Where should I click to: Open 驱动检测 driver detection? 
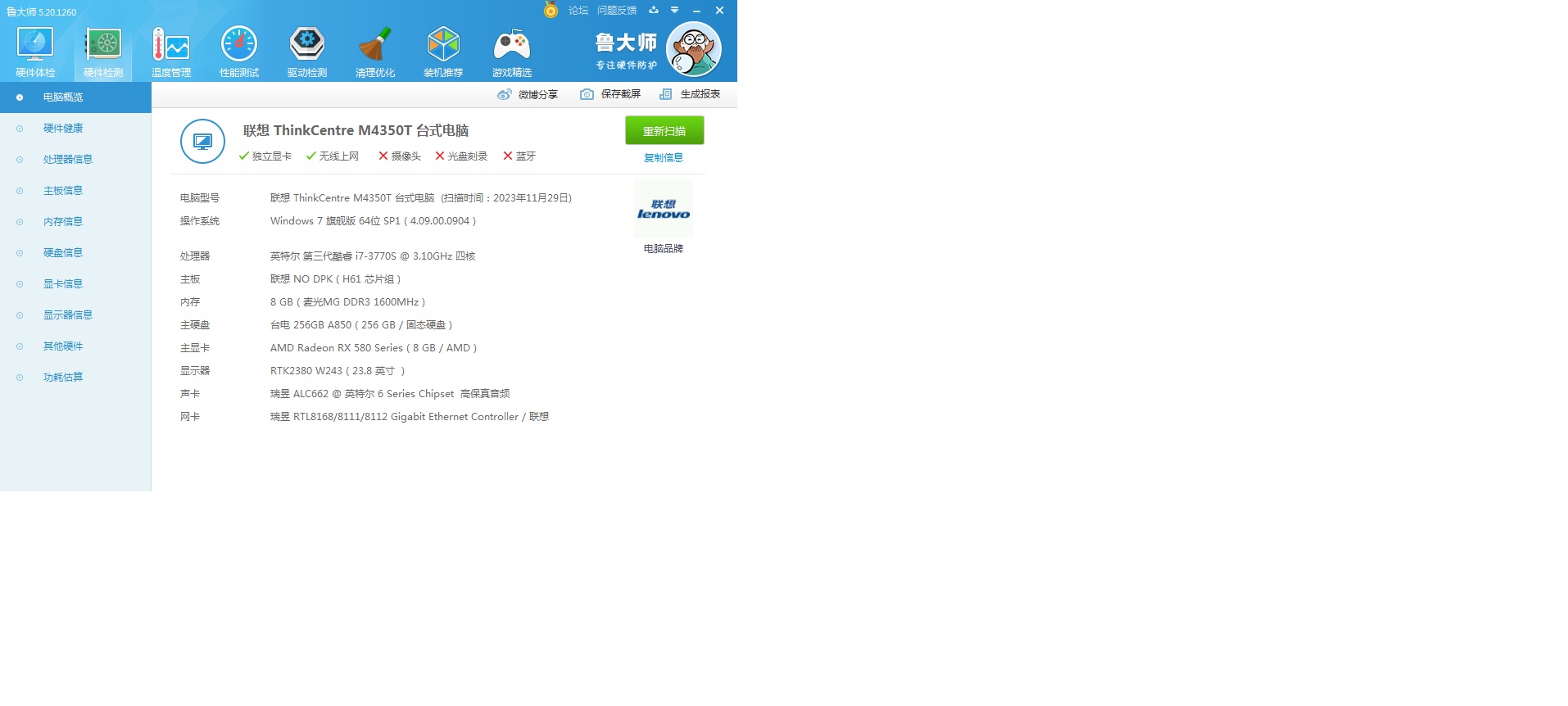[307, 52]
